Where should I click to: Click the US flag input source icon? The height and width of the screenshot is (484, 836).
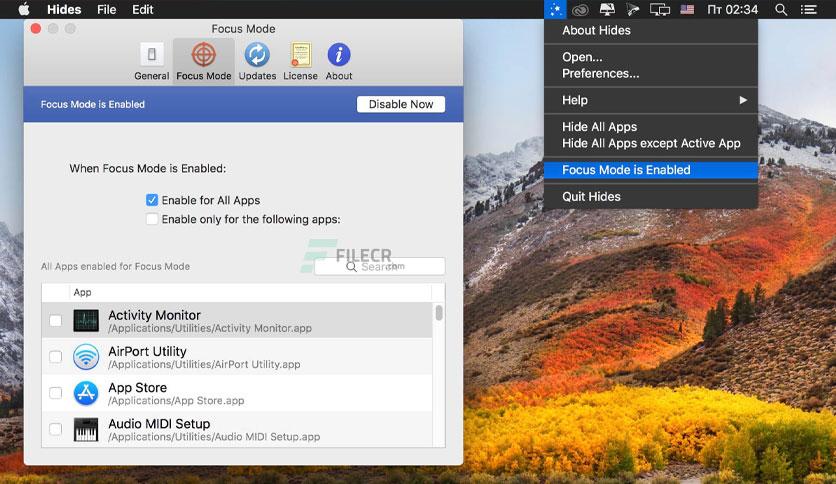687,9
